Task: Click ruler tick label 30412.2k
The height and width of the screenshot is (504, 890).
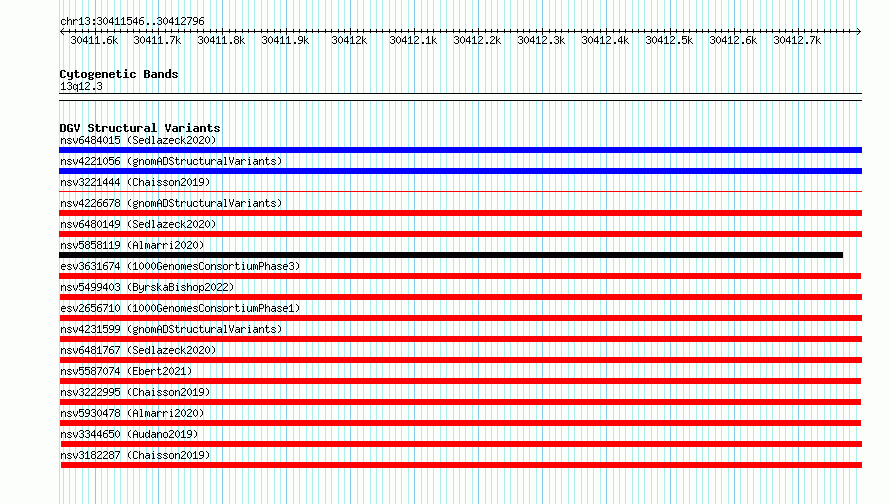Action: click(477, 40)
